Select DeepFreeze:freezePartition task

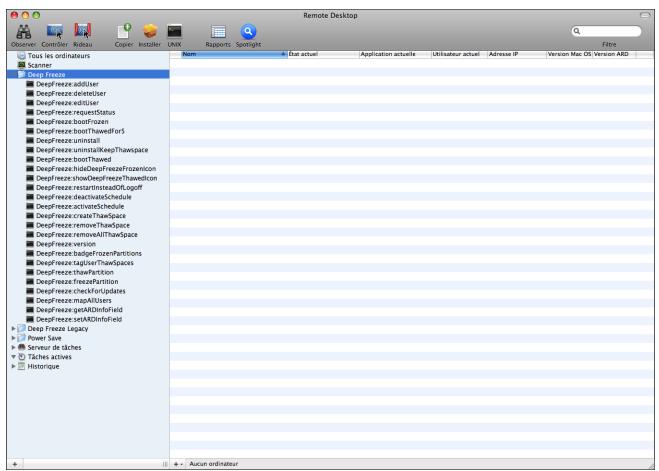[77, 282]
